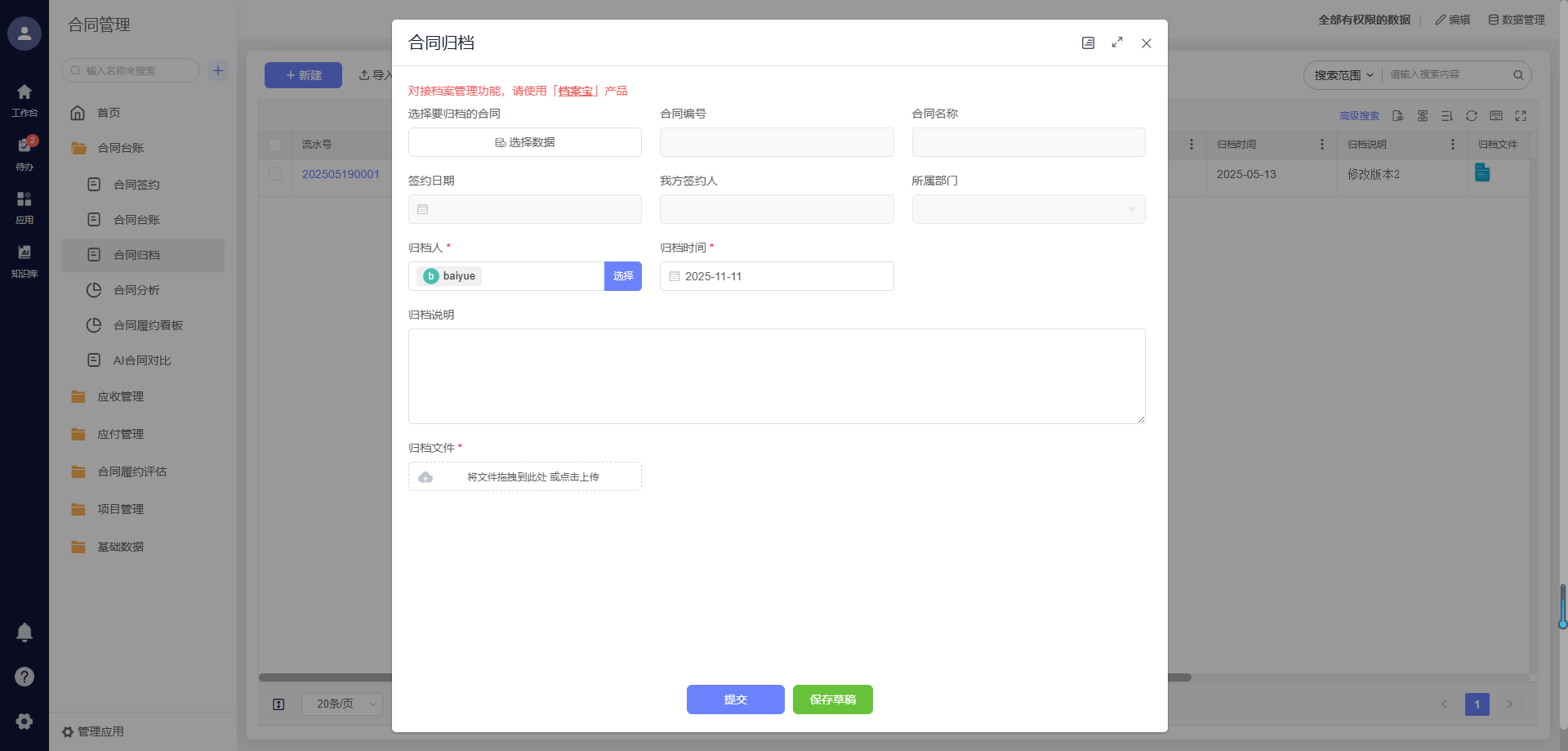1568x751 pixels.
Task: Click the fullscreen expand icon in dialog header
Action: (1117, 42)
